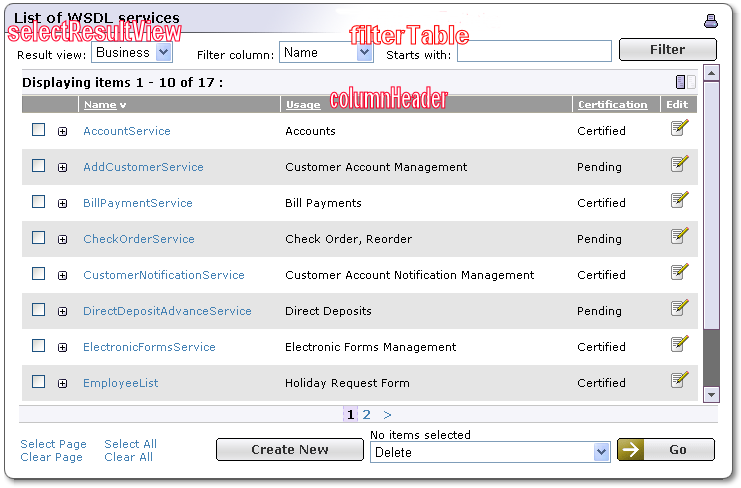This screenshot has width=741, height=488.
Task: Open the Filter column dropdown
Action: pos(326,52)
